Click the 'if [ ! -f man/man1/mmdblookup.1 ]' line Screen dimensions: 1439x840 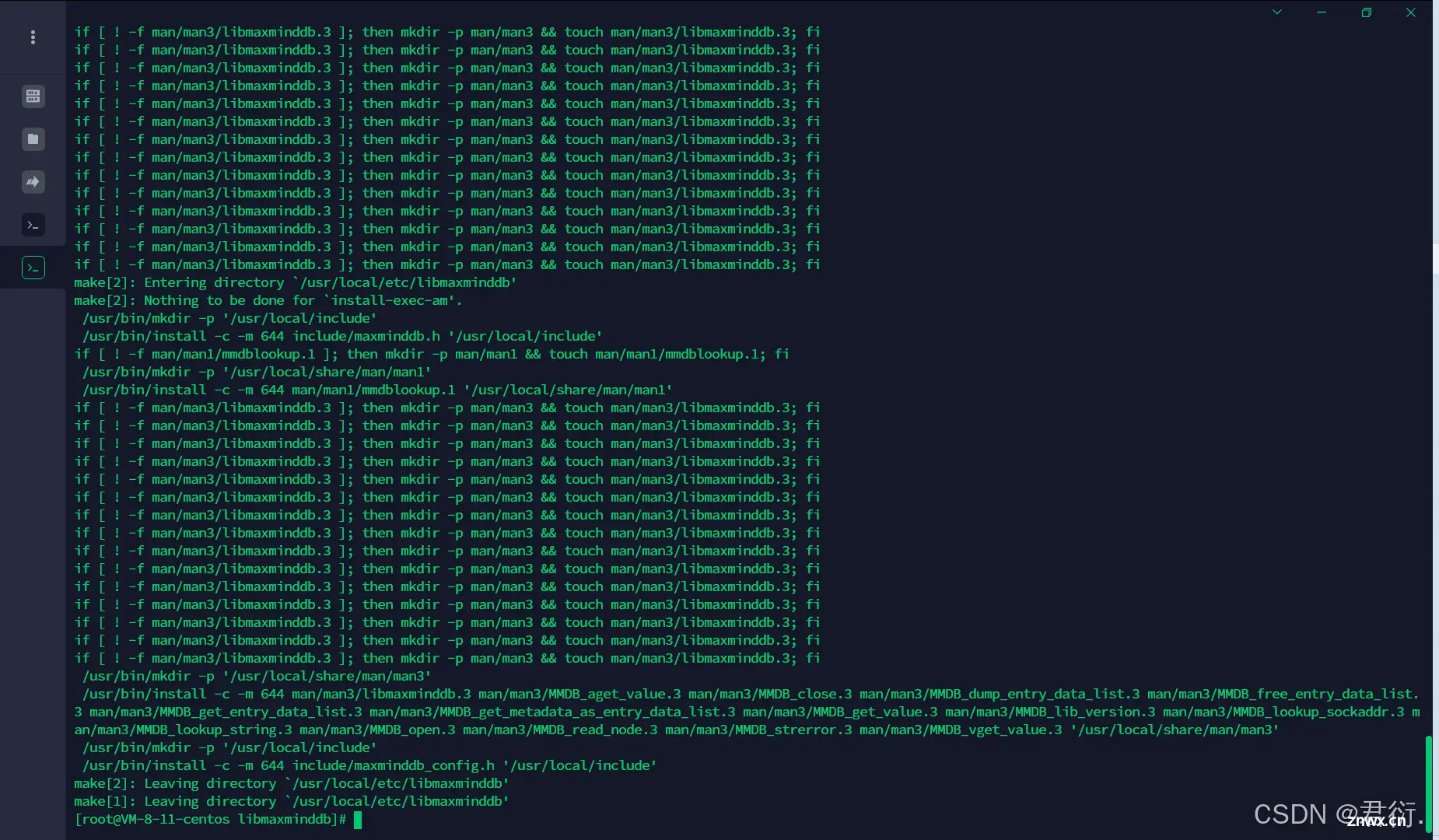coord(432,354)
